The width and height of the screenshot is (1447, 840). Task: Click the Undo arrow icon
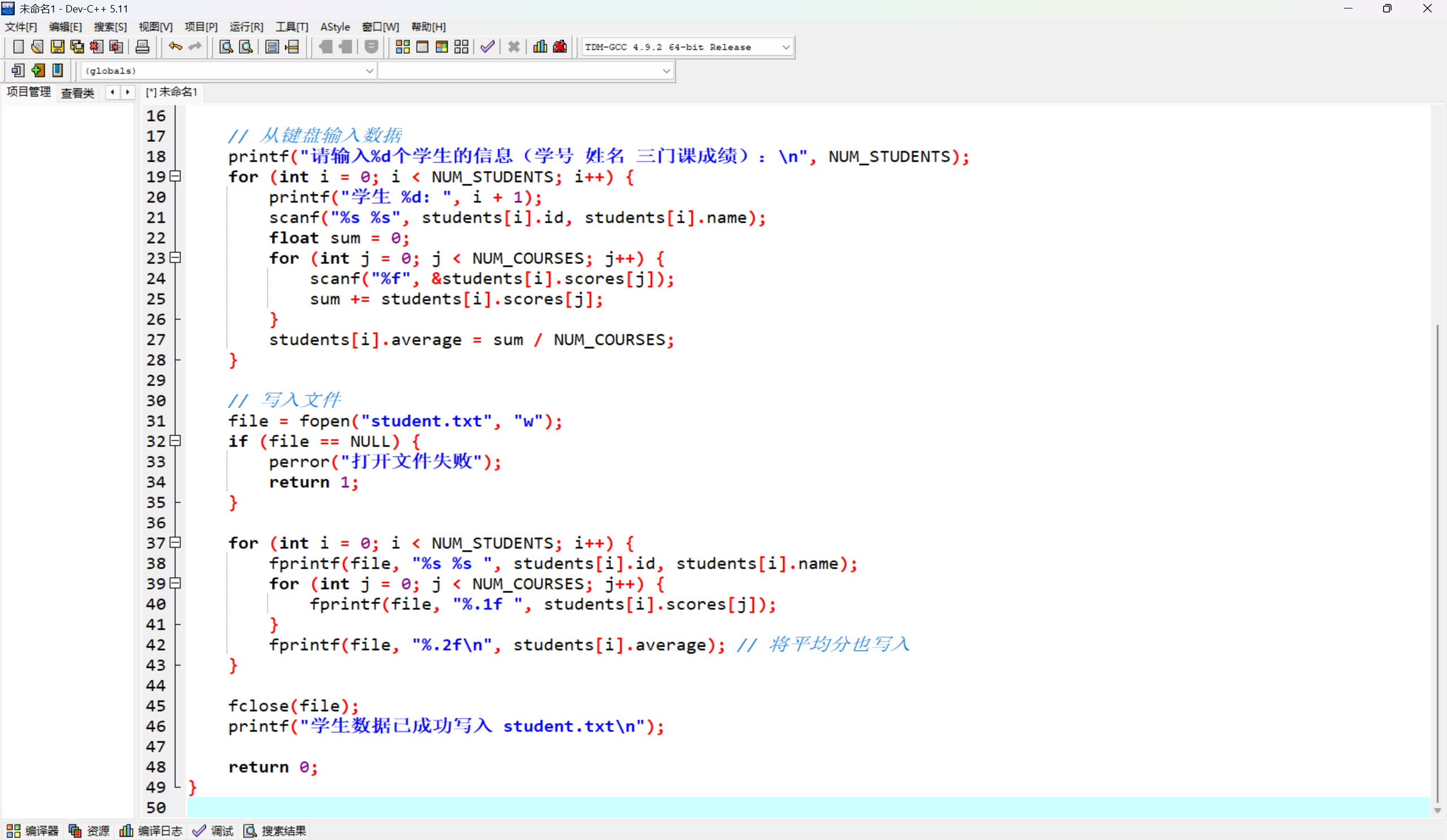[175, 47]
